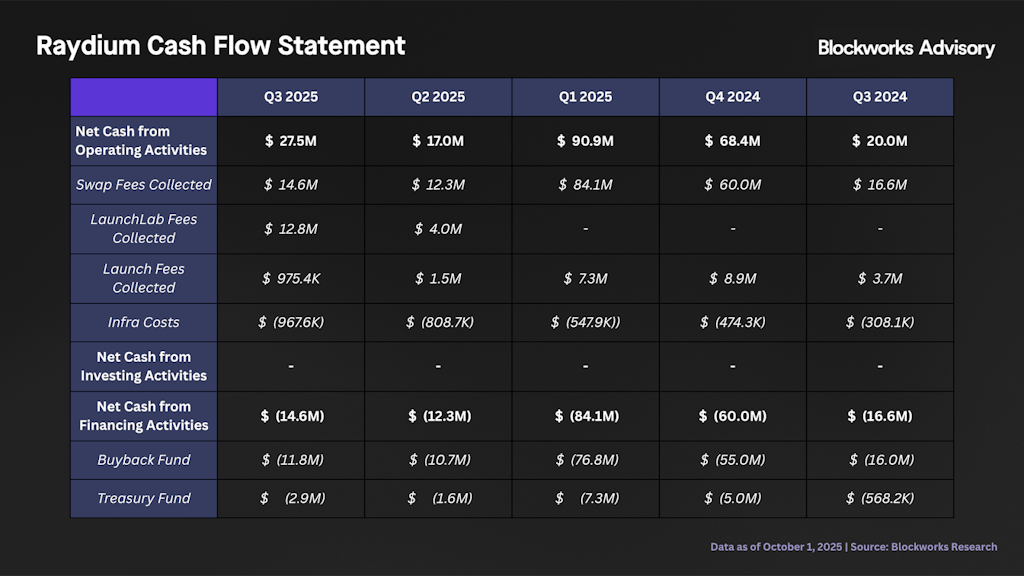The image size is (1024, 576).
Task: Click the Swap Fees Collected row label
Action: coord(144,185)
